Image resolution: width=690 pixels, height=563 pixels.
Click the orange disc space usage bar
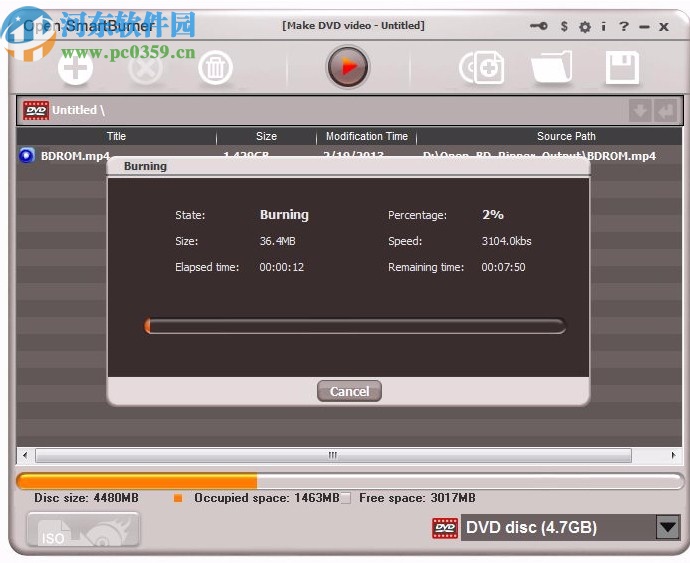click(x=350, y=481)
